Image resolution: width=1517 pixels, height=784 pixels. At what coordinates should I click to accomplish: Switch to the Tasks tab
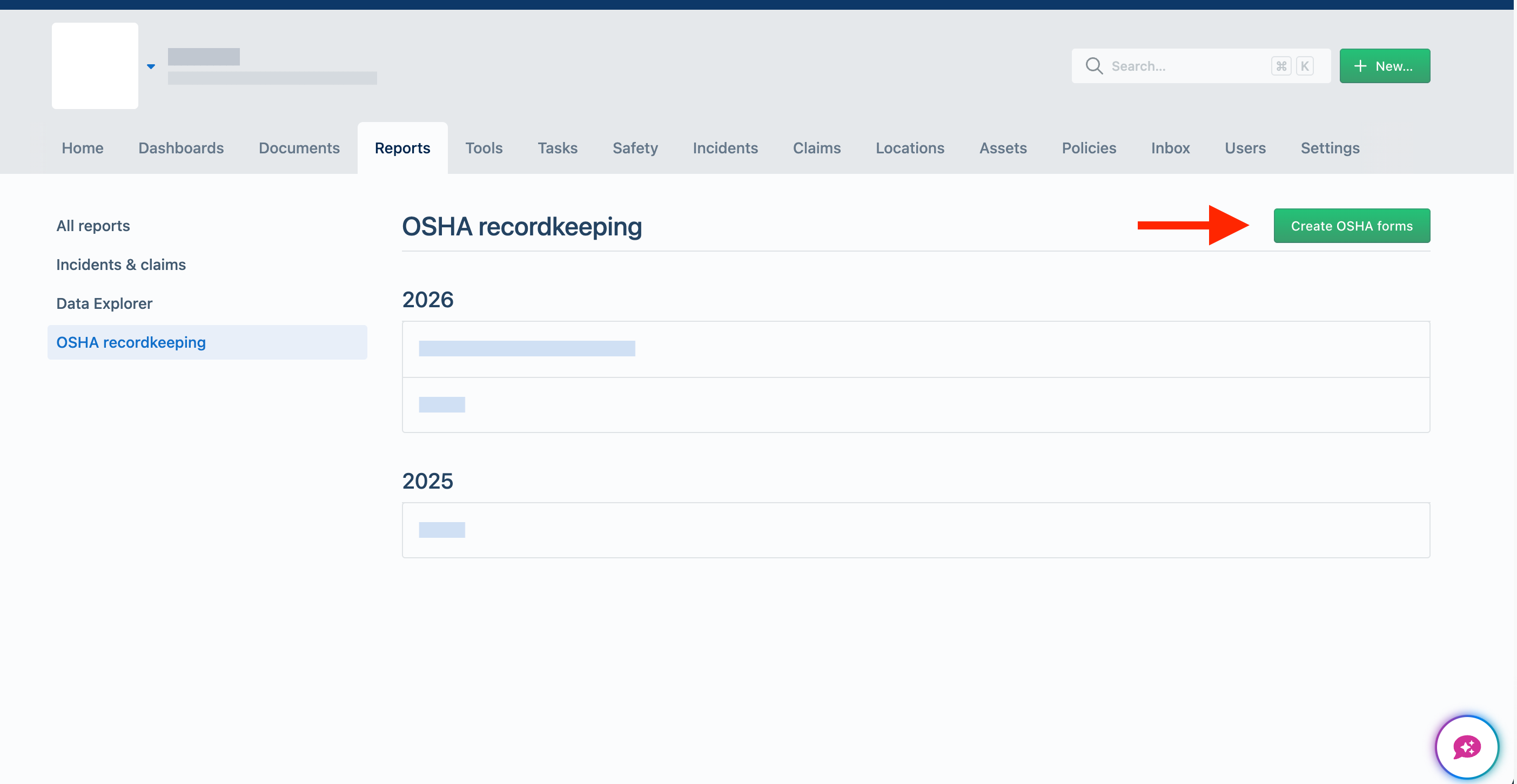557,148
